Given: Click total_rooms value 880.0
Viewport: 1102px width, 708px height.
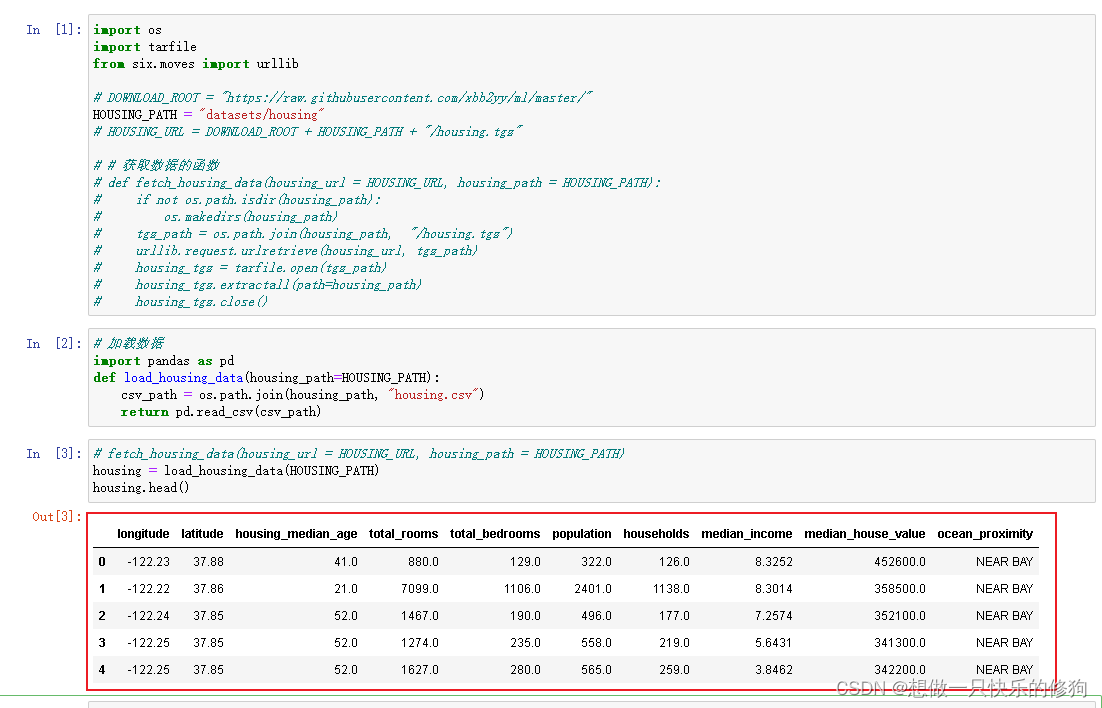Looking at the screenshot, I should [423, 562].
